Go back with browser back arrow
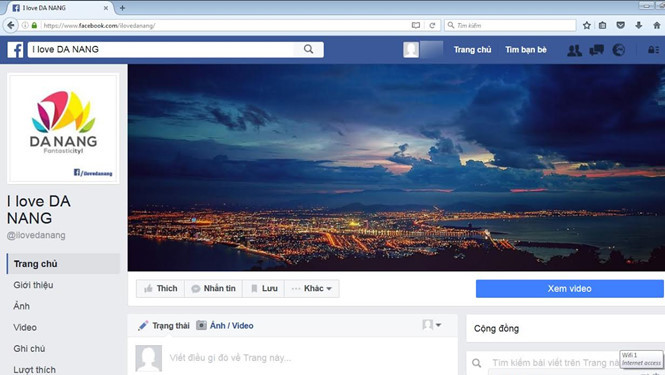 point(11,25)
